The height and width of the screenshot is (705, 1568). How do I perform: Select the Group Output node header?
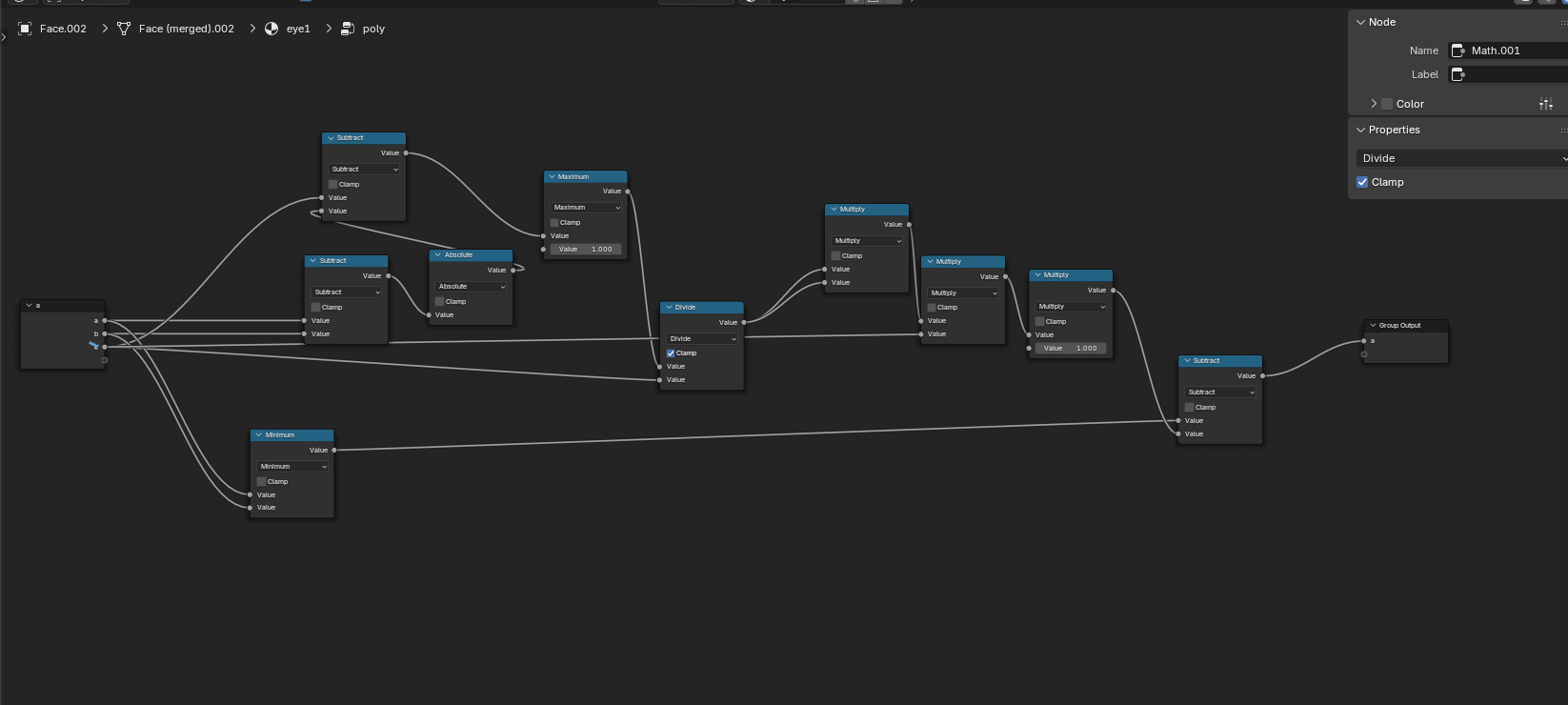coord(1405,326)
